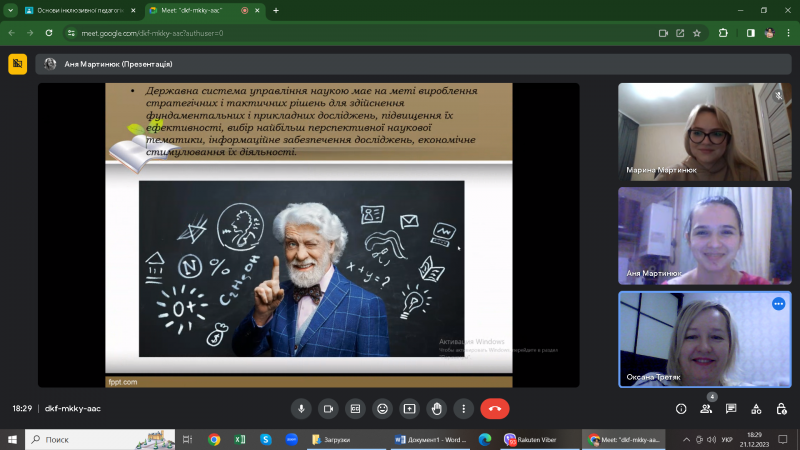Turn off the camera
Screen dimensions: 800x450
pyautogui.click(x=327, y=408)
